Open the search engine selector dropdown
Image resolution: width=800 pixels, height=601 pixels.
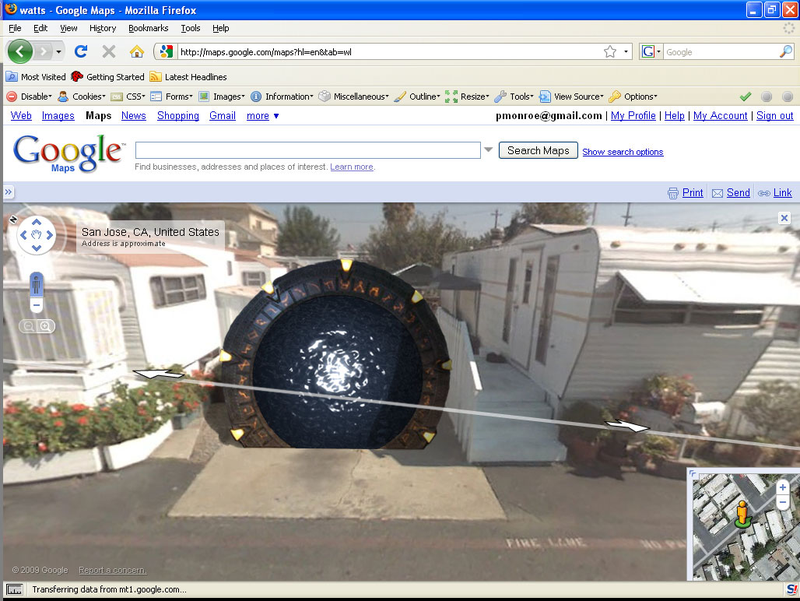[651, 52]
